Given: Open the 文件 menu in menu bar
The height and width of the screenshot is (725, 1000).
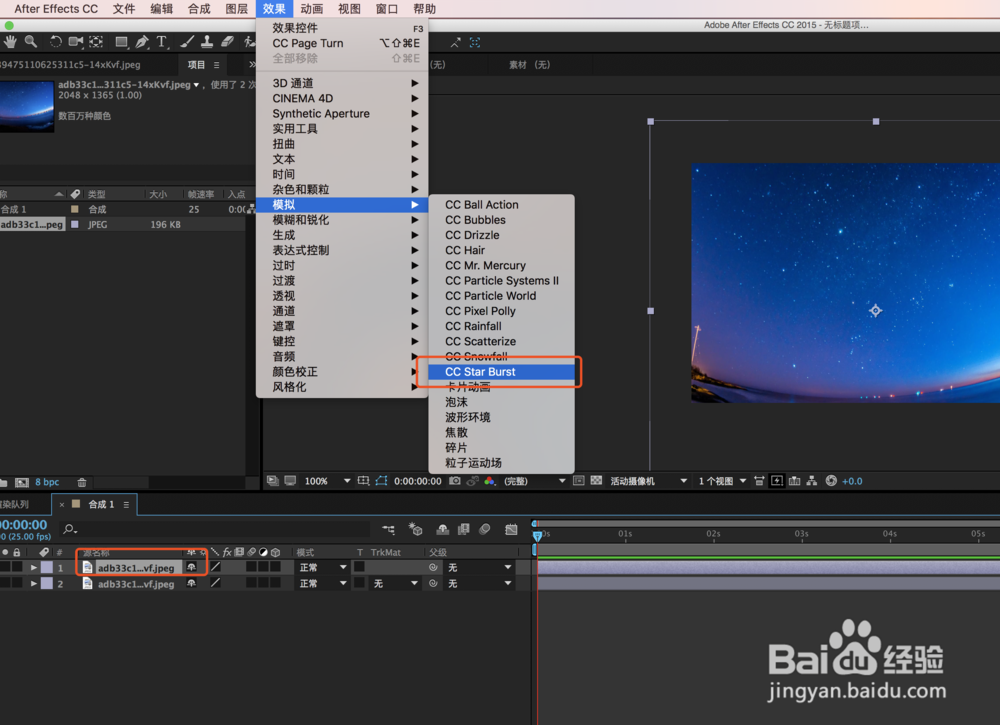Looking at the screenshot, I should (124, 9).
